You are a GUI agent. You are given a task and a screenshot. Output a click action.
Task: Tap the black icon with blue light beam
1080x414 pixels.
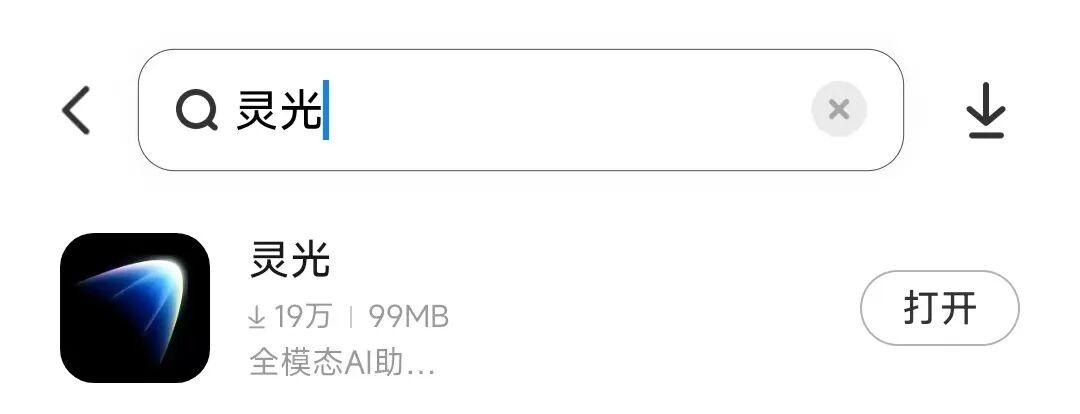(x=135, y=308)
